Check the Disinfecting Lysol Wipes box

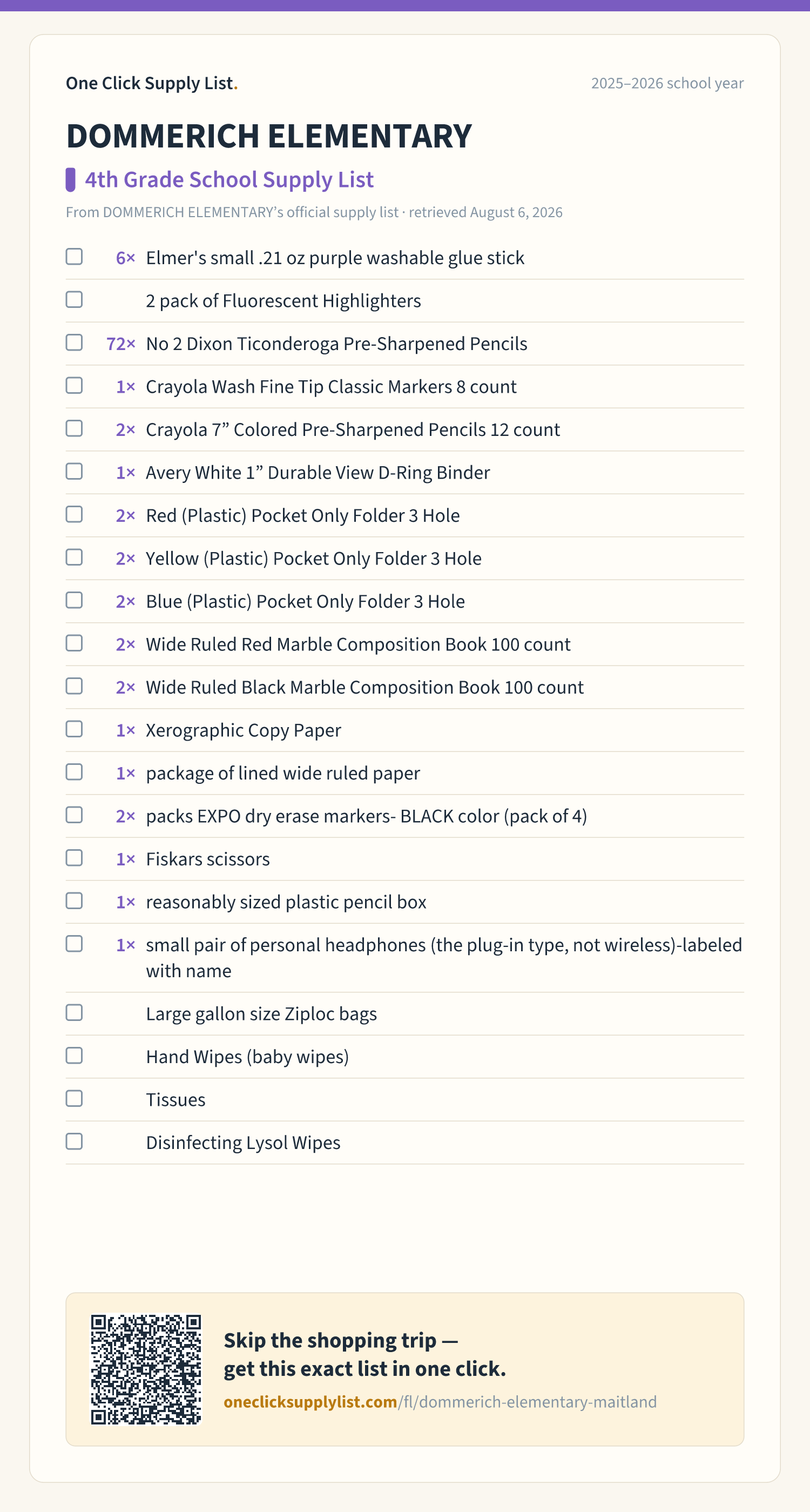point(74,1141)
